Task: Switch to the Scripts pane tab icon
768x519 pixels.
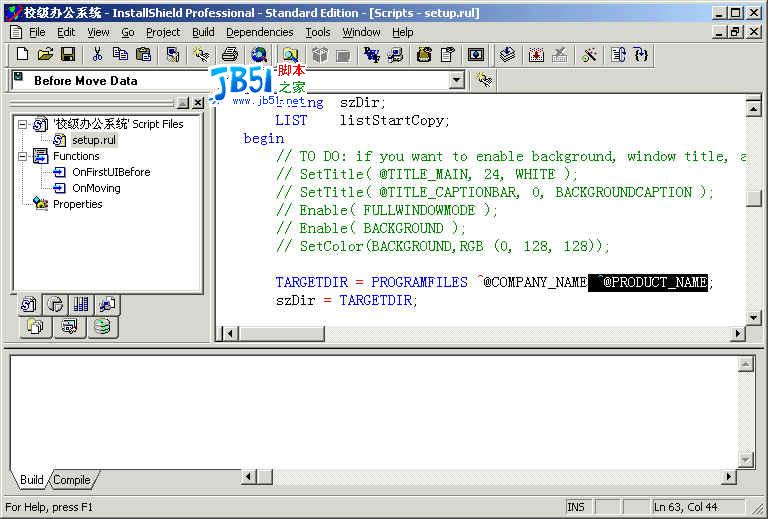Action: coord(29,305)
